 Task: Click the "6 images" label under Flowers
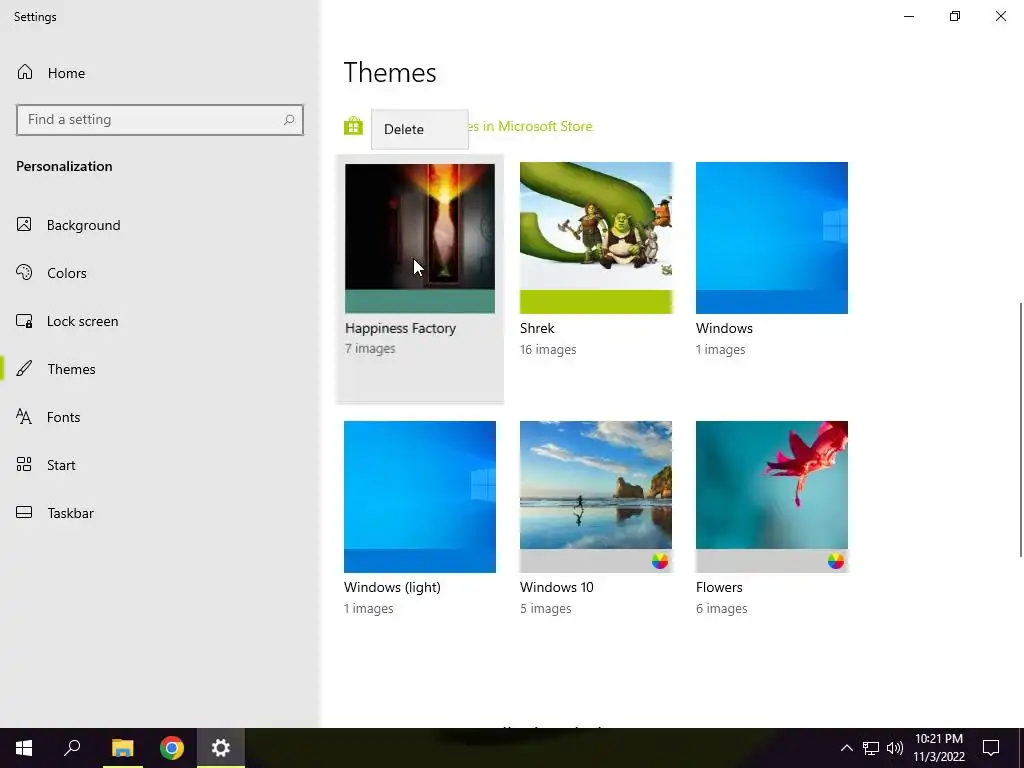[x=722, y=608]
